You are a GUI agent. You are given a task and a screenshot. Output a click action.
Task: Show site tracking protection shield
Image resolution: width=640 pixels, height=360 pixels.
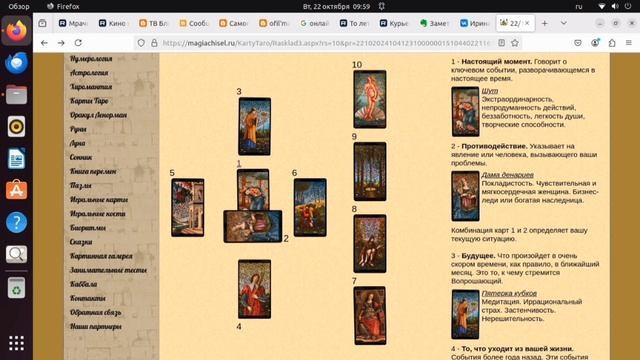(141, 43)
